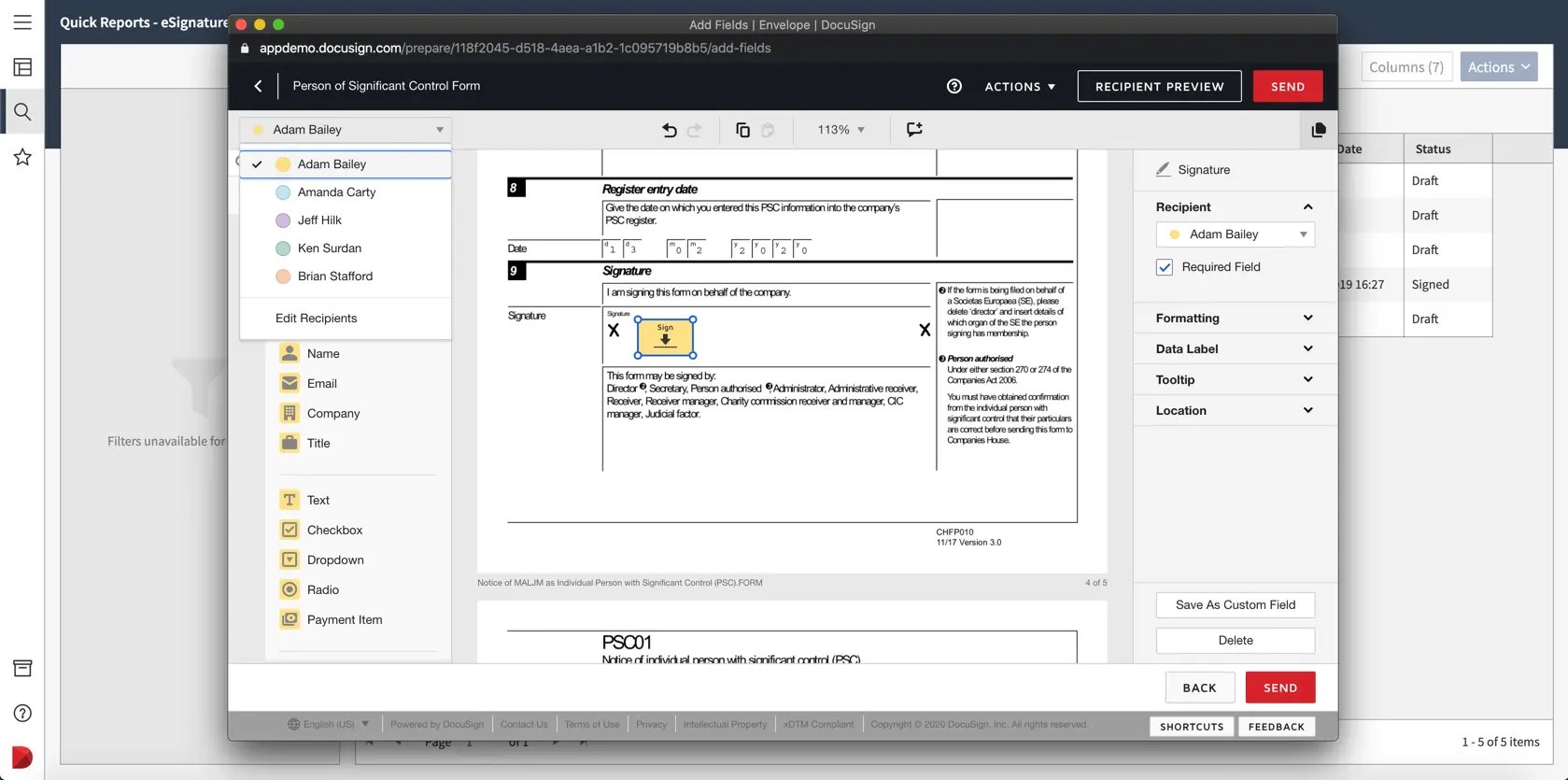Click the add comment icon
The image size is (1568, 780).
tap(914, 130)
